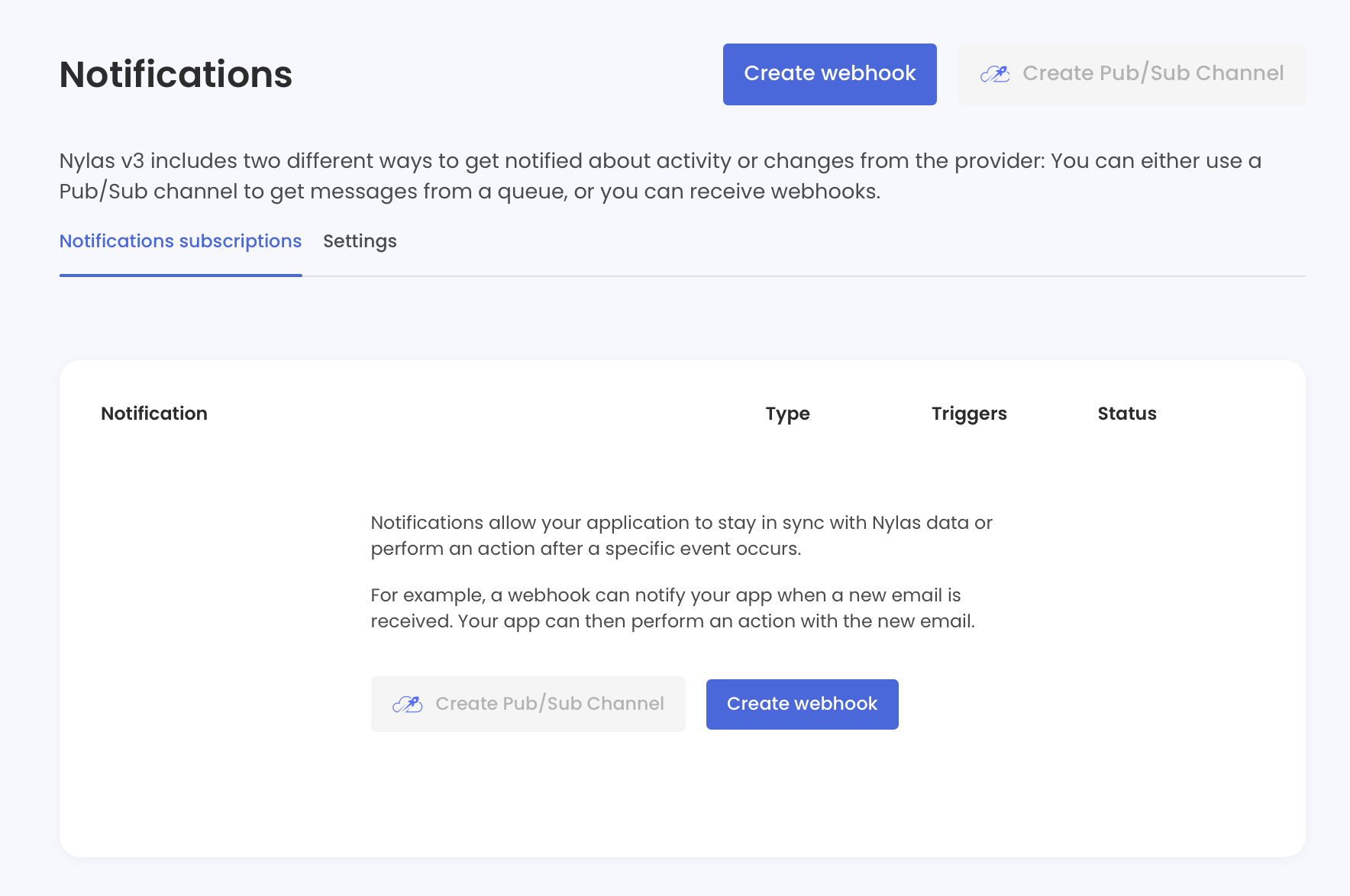The width and height of the screenshot is (1350, 896).
Task: Click the blue underline beneath Notifications subscriptions
Action: pos(180,275)
